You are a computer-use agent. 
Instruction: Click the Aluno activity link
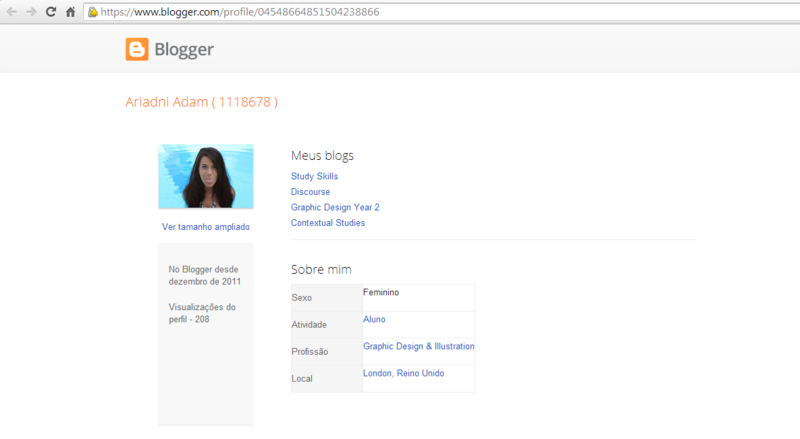point(374,319)
